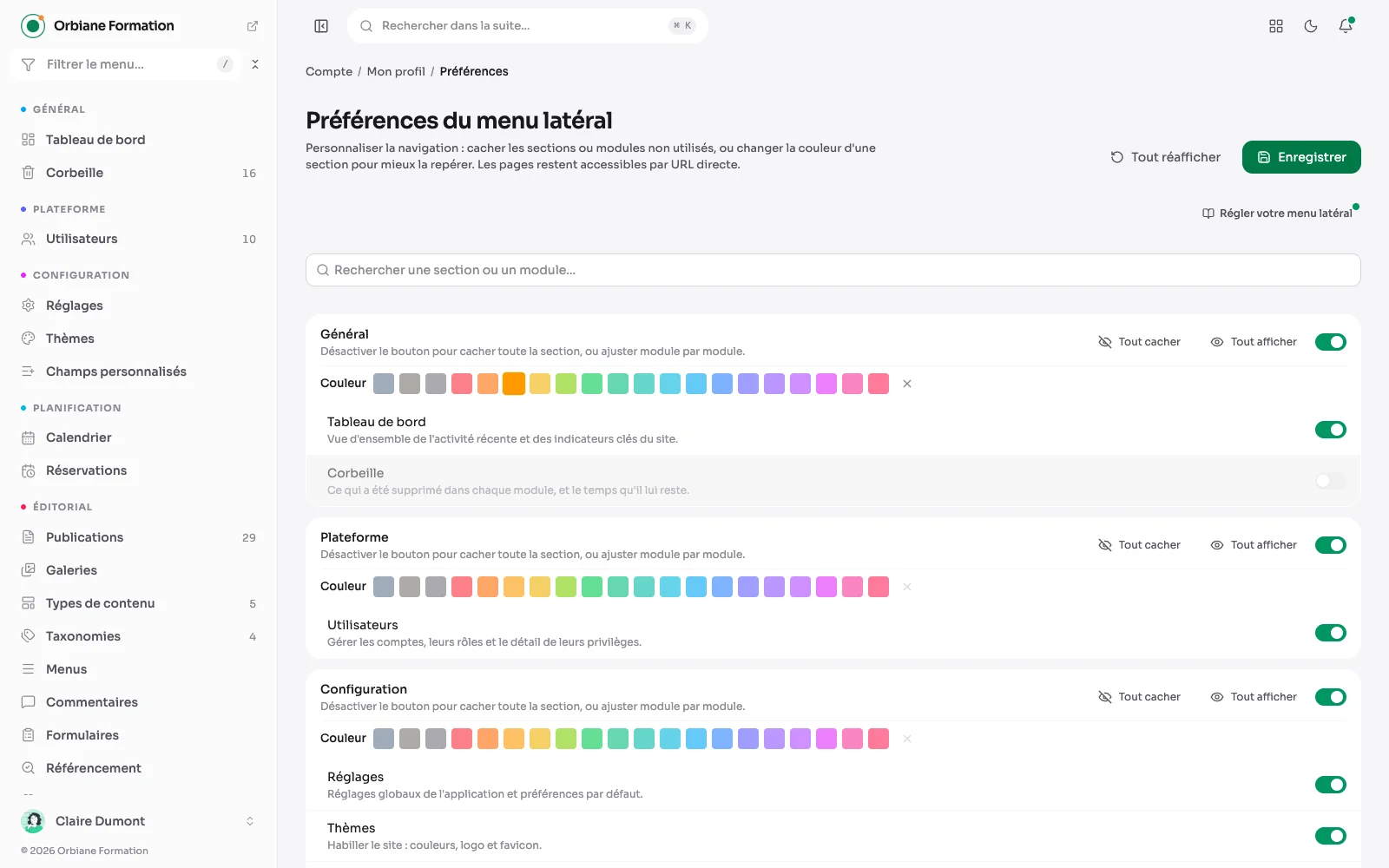The height and width of the screenshot is (868, 1389).
Task: Focus the Rechercher une section field
Action: coord(833,270)
